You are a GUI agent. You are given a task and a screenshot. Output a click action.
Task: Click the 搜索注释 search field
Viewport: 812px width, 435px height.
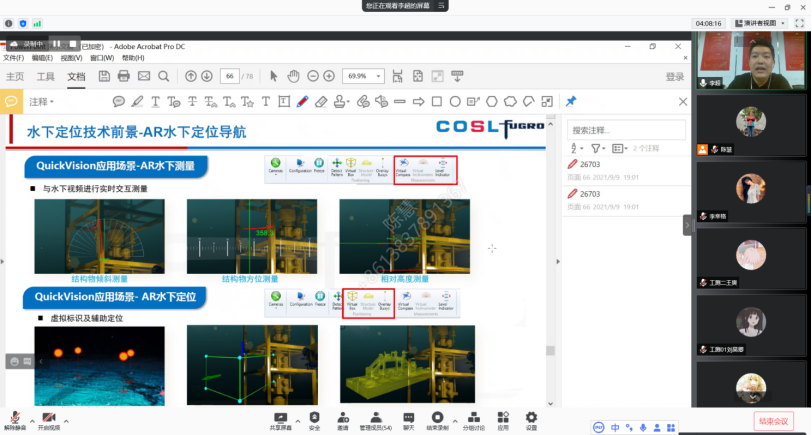click(x=625, y=129)
